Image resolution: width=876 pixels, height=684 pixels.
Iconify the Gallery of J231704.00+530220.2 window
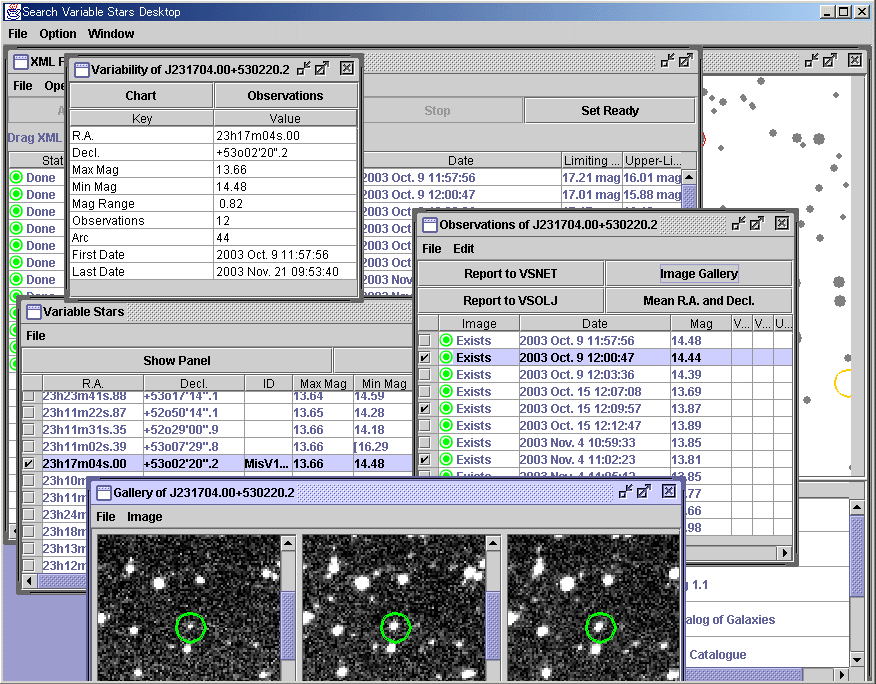click(626, 492)
